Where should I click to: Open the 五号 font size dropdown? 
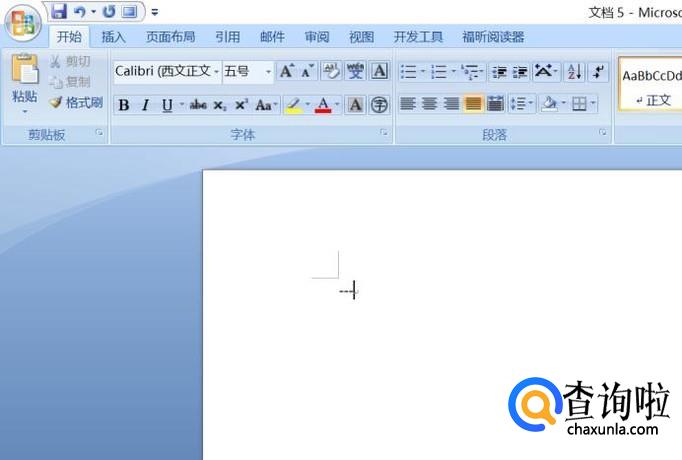[x=268, y=72]
